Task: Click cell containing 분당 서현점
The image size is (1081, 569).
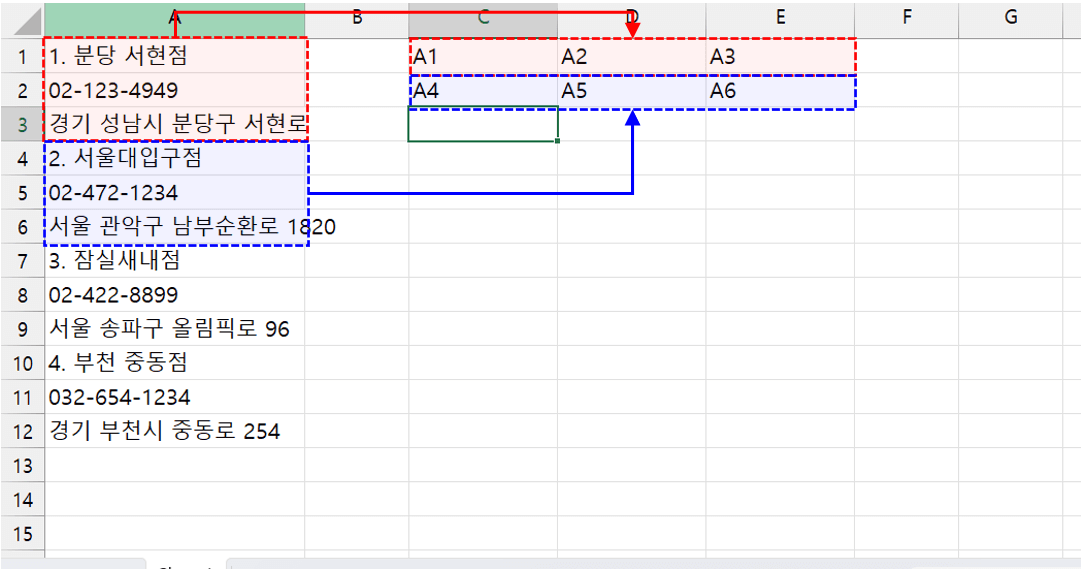Action: click(174, 57)
